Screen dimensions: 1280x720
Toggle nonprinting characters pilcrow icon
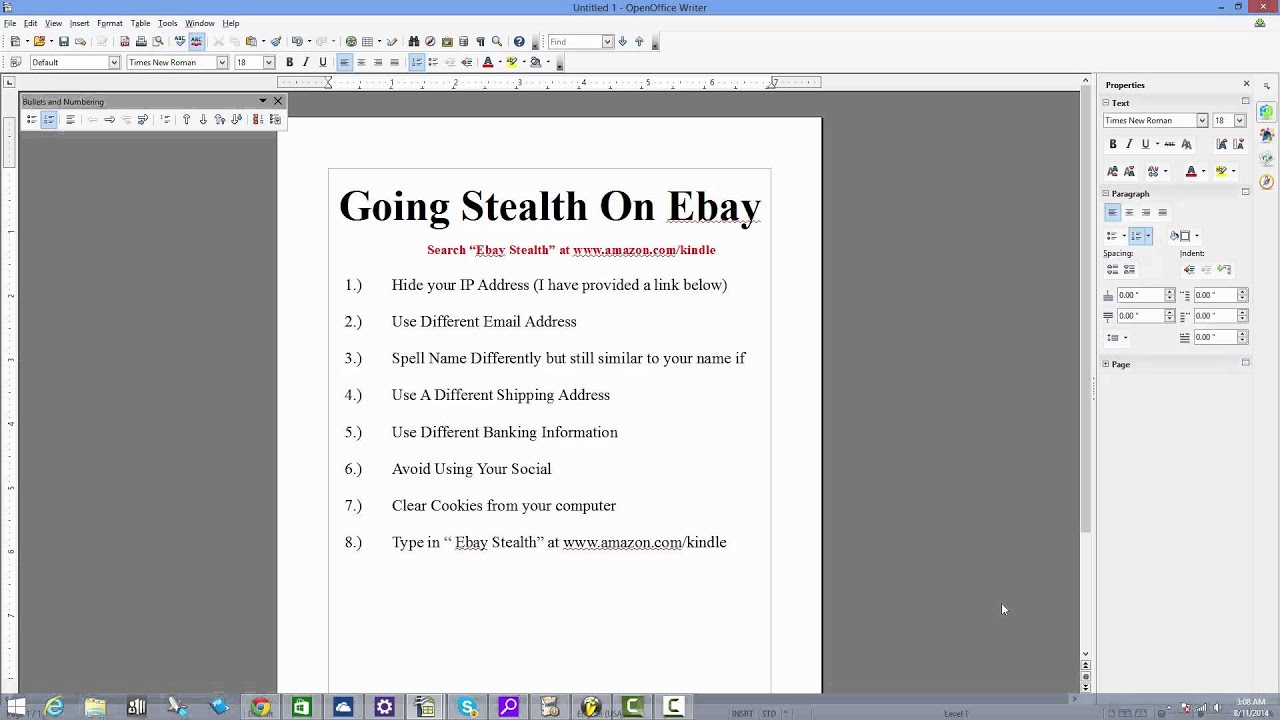click(x=480, y=42)
